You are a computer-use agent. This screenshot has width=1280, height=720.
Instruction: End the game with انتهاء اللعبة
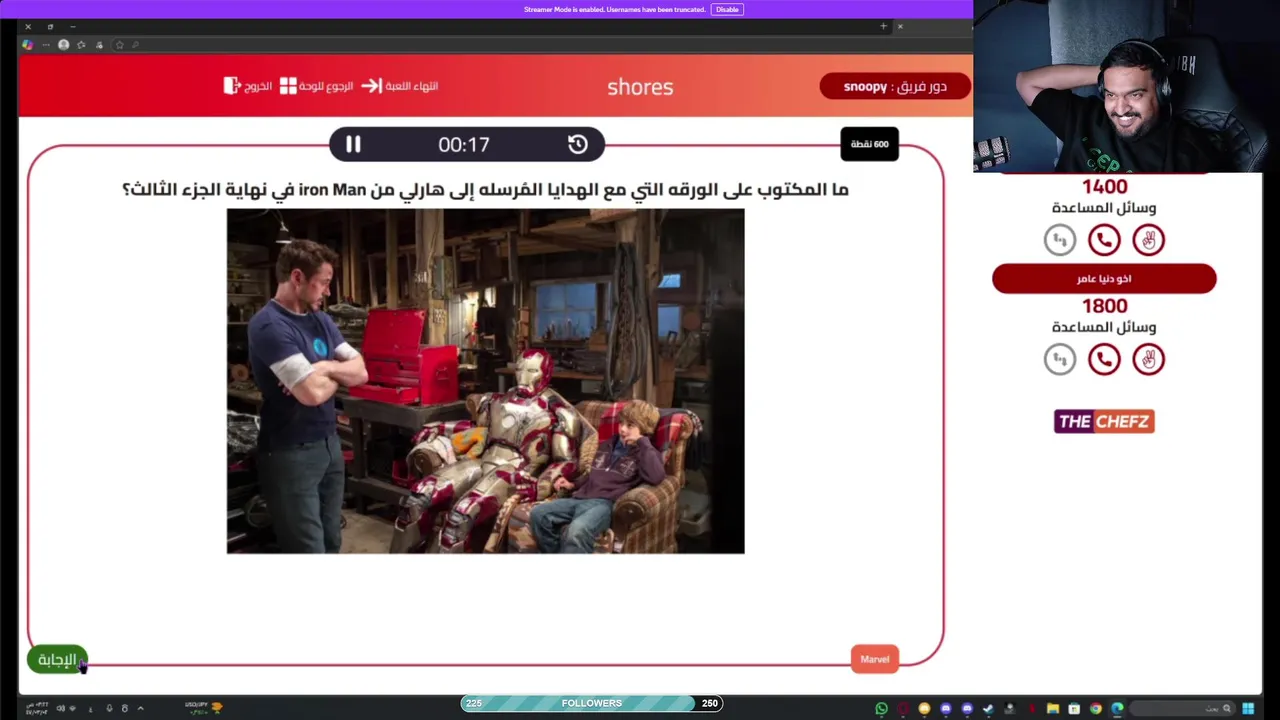pyautogui.click(x=412, y=86)
